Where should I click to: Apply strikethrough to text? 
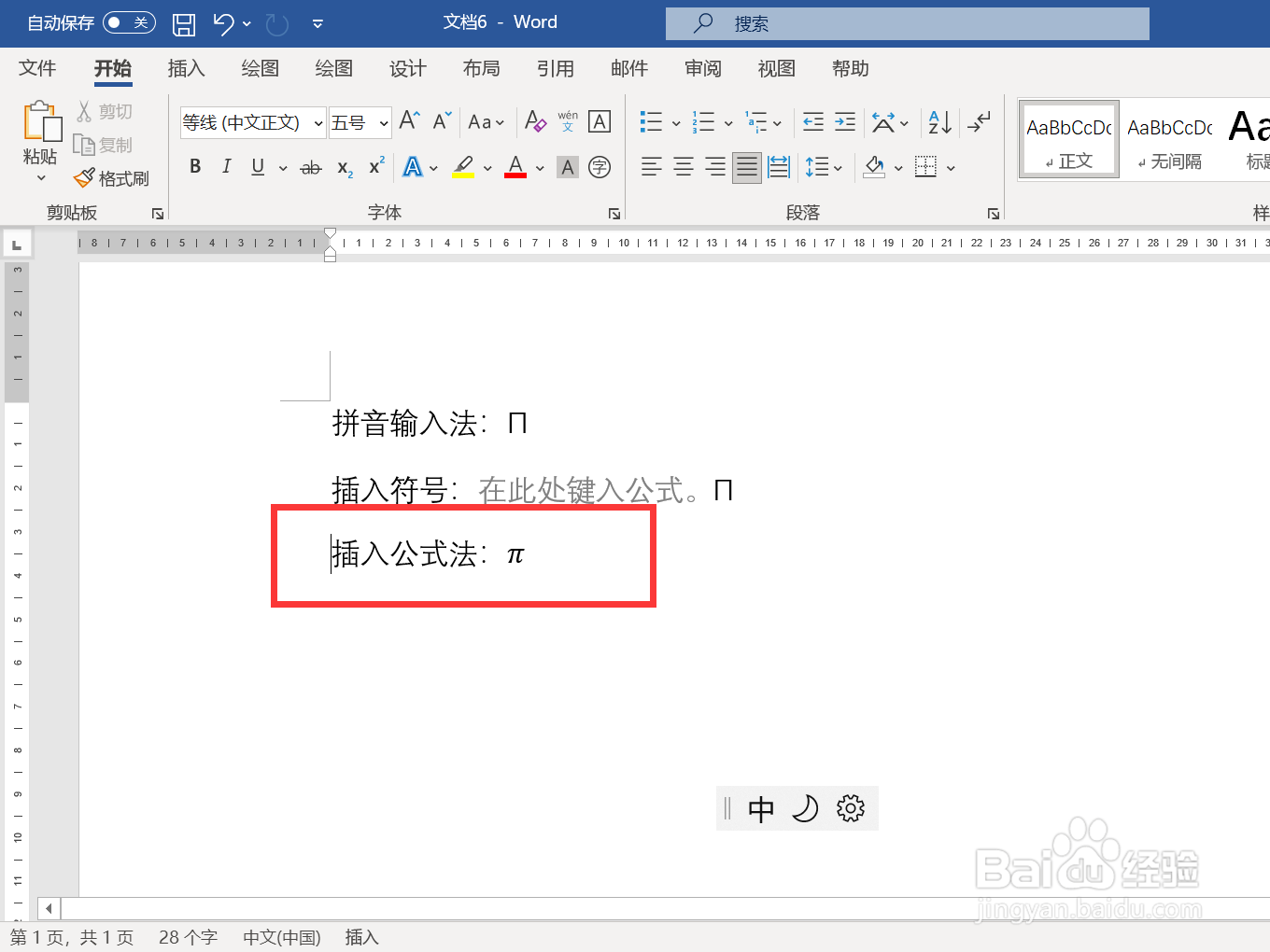pyautogui.click(x=311, y=166)
